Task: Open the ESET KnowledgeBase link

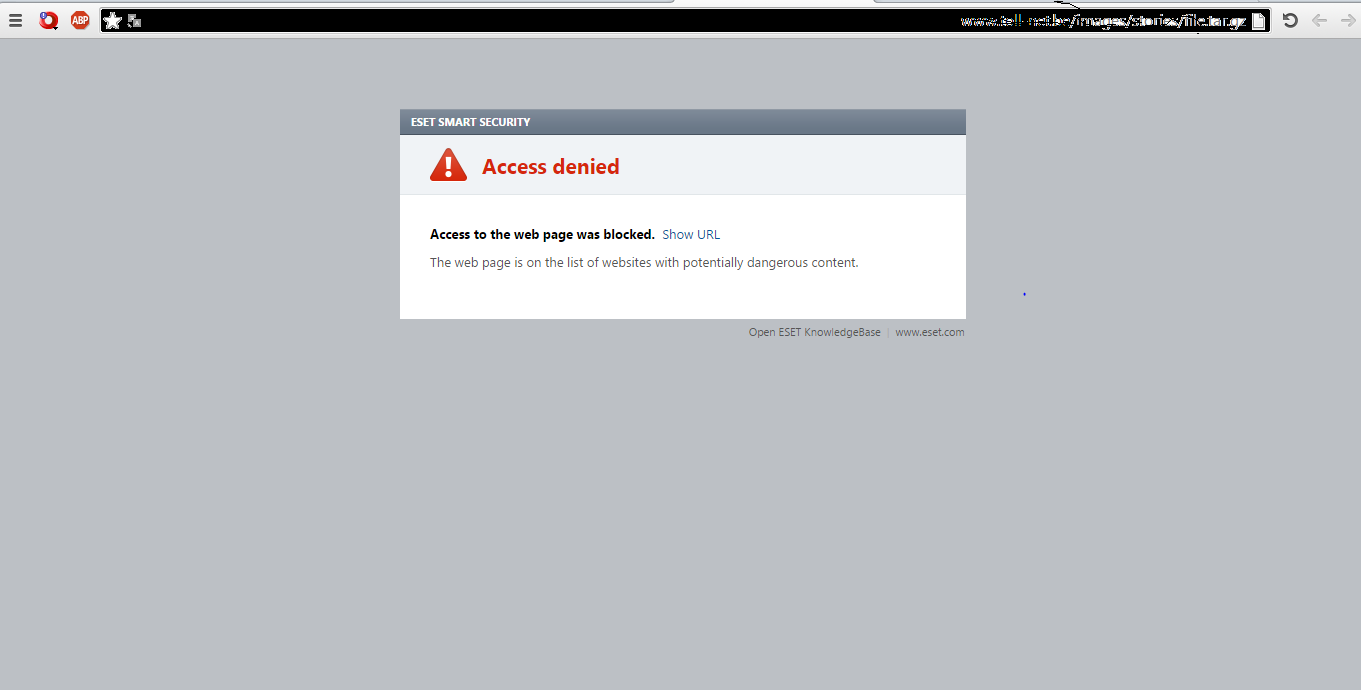Action: (x=815, y=332)
